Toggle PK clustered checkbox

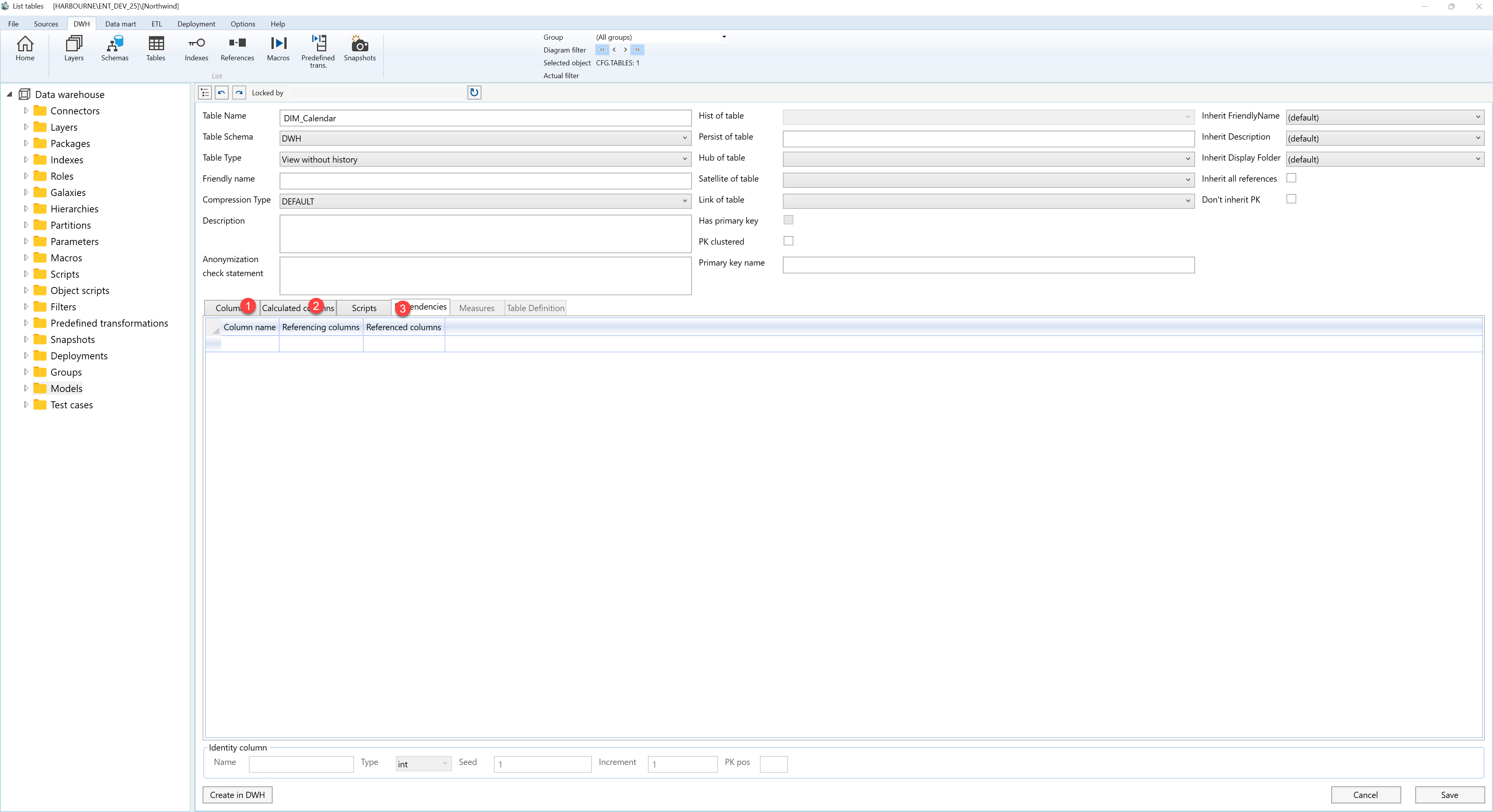(788, 241)
